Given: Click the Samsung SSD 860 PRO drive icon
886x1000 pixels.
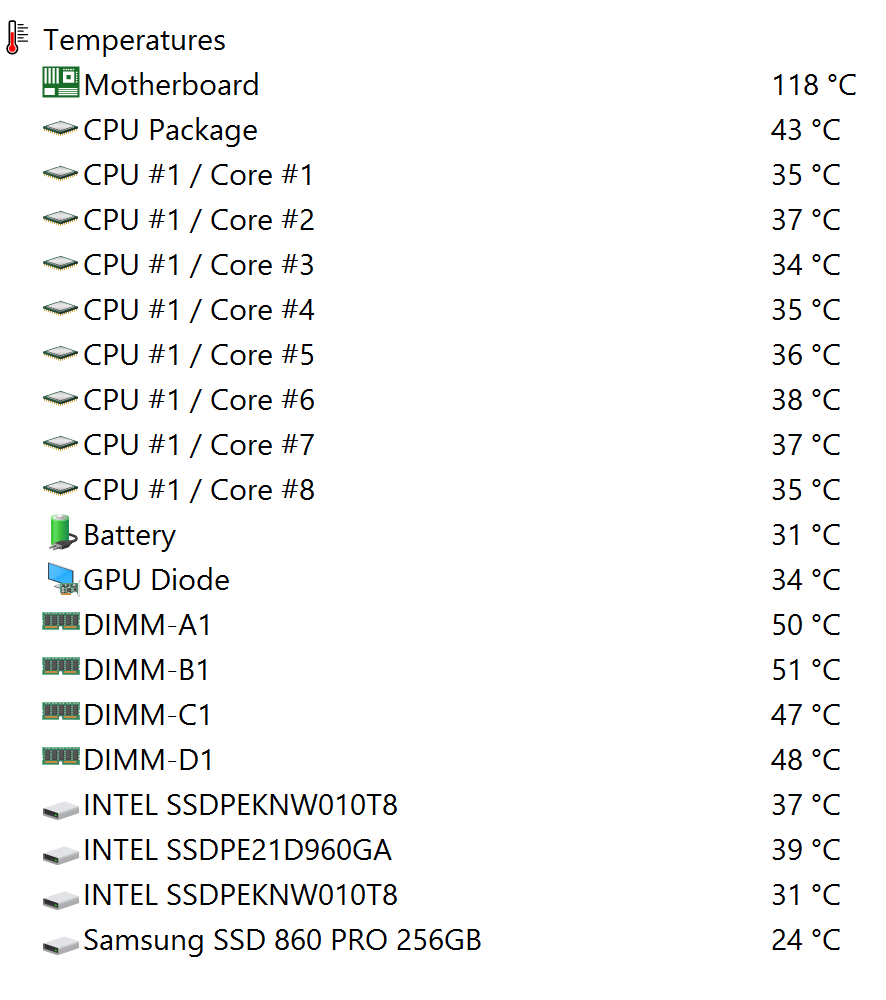Looking at the screenshot, I should click(x=61, y=942).
